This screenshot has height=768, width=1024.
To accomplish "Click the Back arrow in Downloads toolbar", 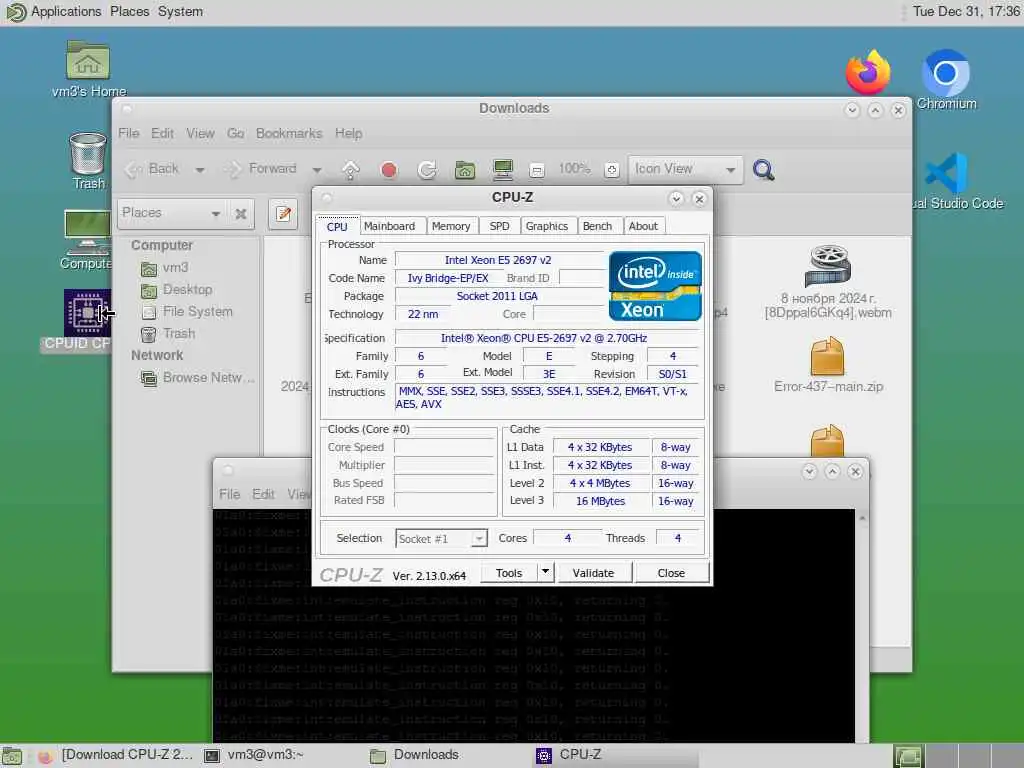I will coord(152,169).
